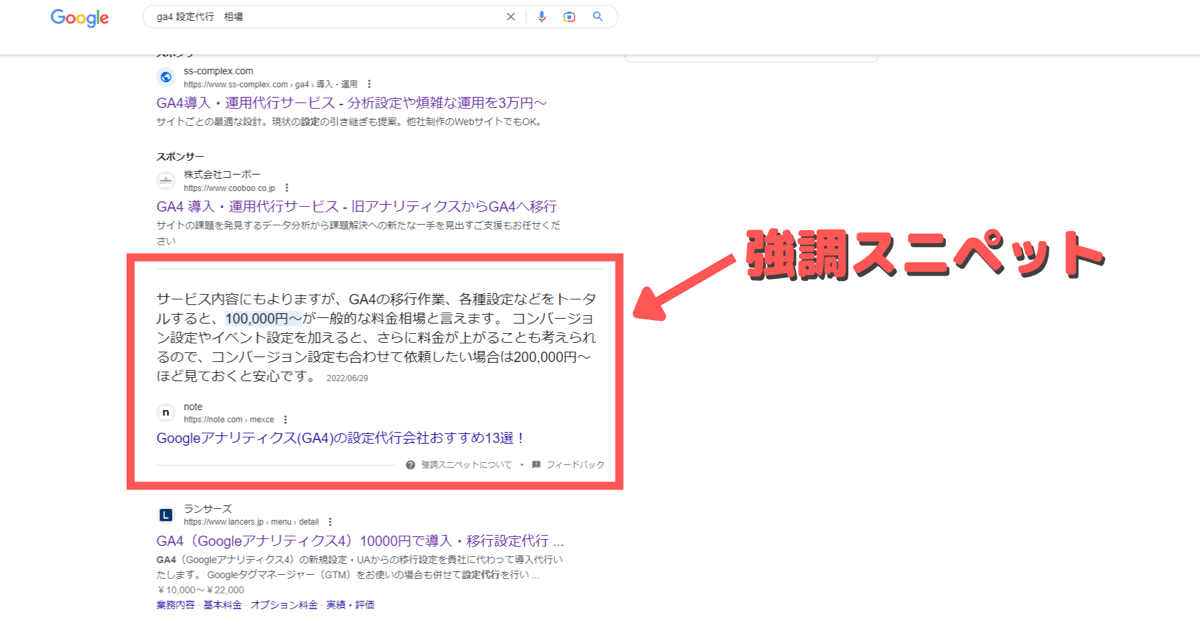
Task: Click the '実績・評価' sitelink
Action: [x=349, y=605]
